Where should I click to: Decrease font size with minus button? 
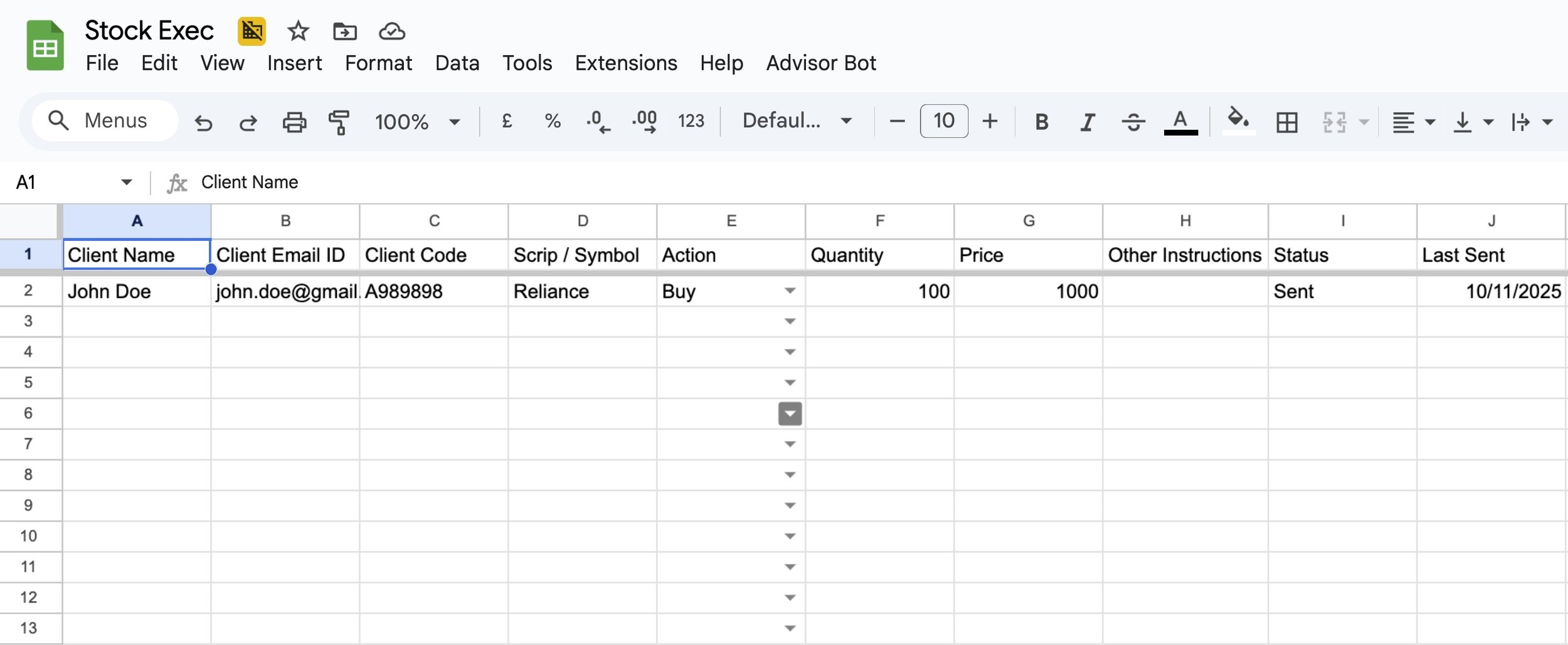point(898,121)
